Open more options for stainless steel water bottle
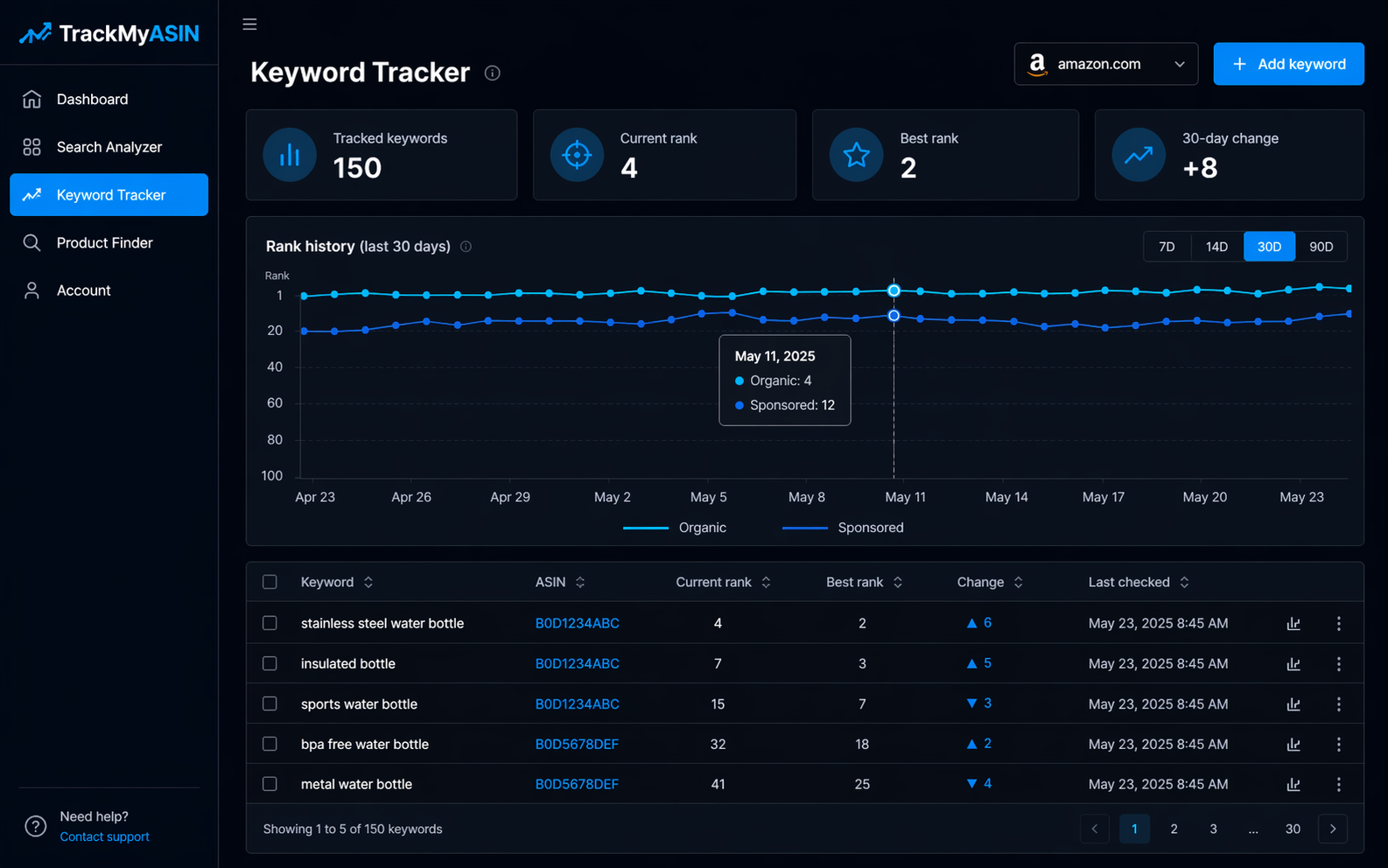 pyautogui.click(x=1339, y=624)
